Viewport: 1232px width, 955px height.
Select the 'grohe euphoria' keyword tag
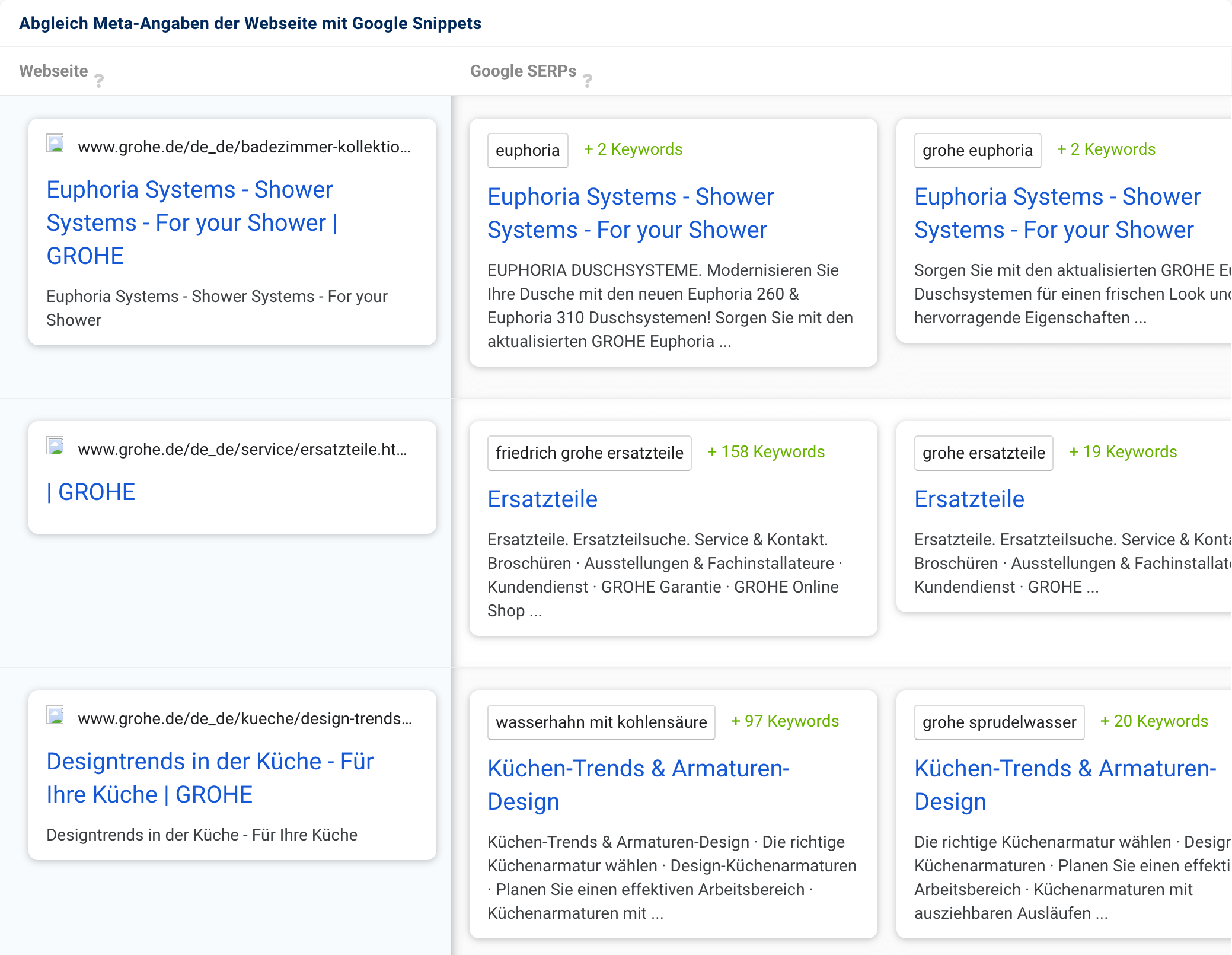[x=978, y=151]
